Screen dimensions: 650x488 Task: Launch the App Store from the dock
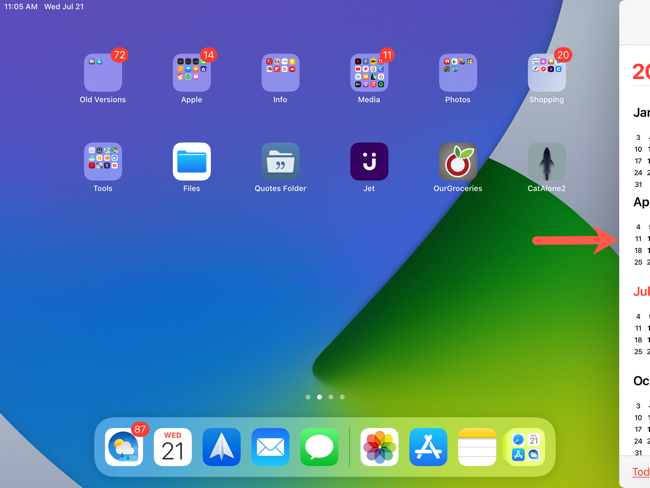click(428, 447)
